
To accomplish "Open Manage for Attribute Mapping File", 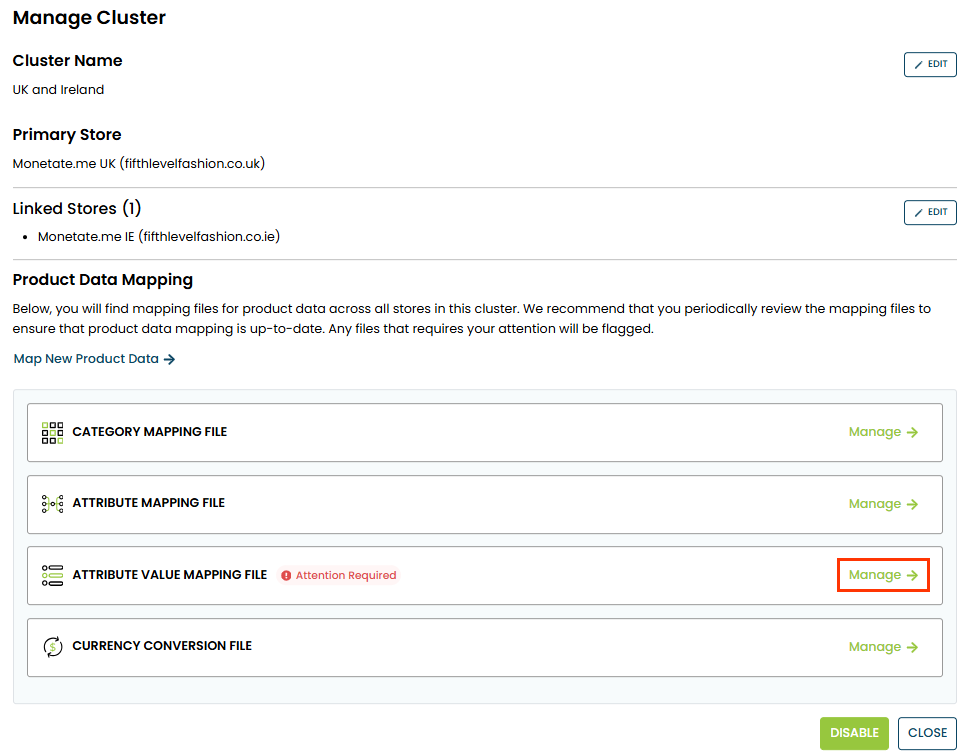I will click(883, 504).
